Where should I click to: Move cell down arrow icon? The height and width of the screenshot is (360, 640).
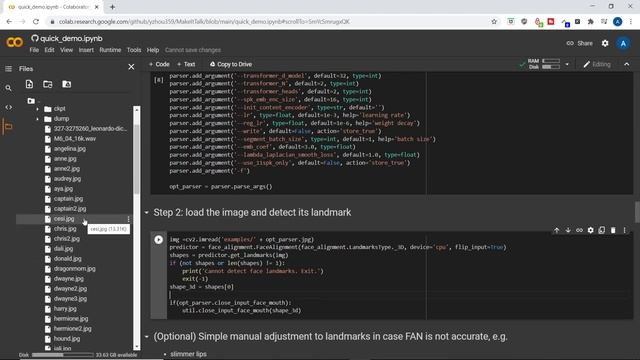click(x=568, y=231)
